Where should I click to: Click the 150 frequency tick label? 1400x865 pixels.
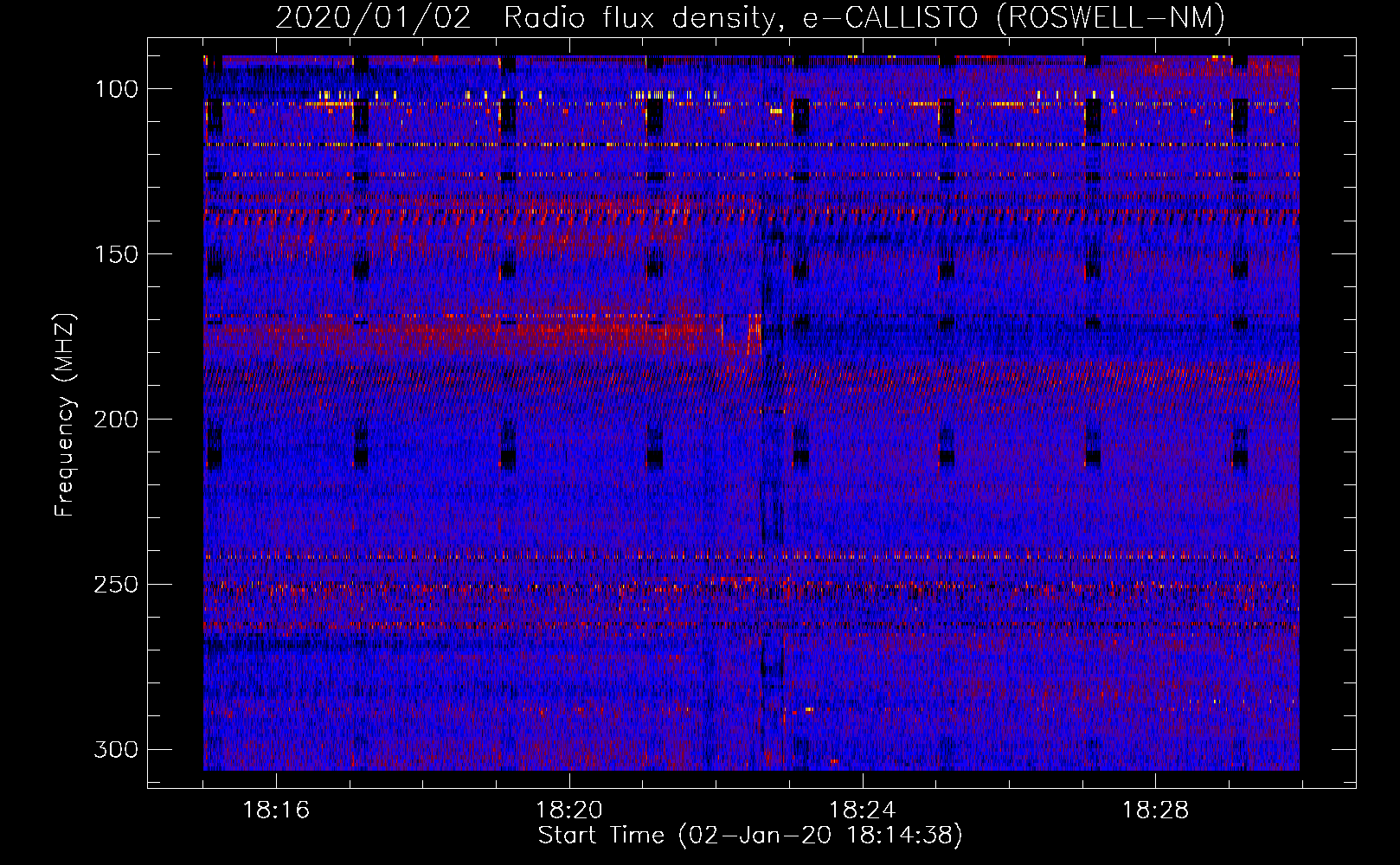tap(116, 254)
